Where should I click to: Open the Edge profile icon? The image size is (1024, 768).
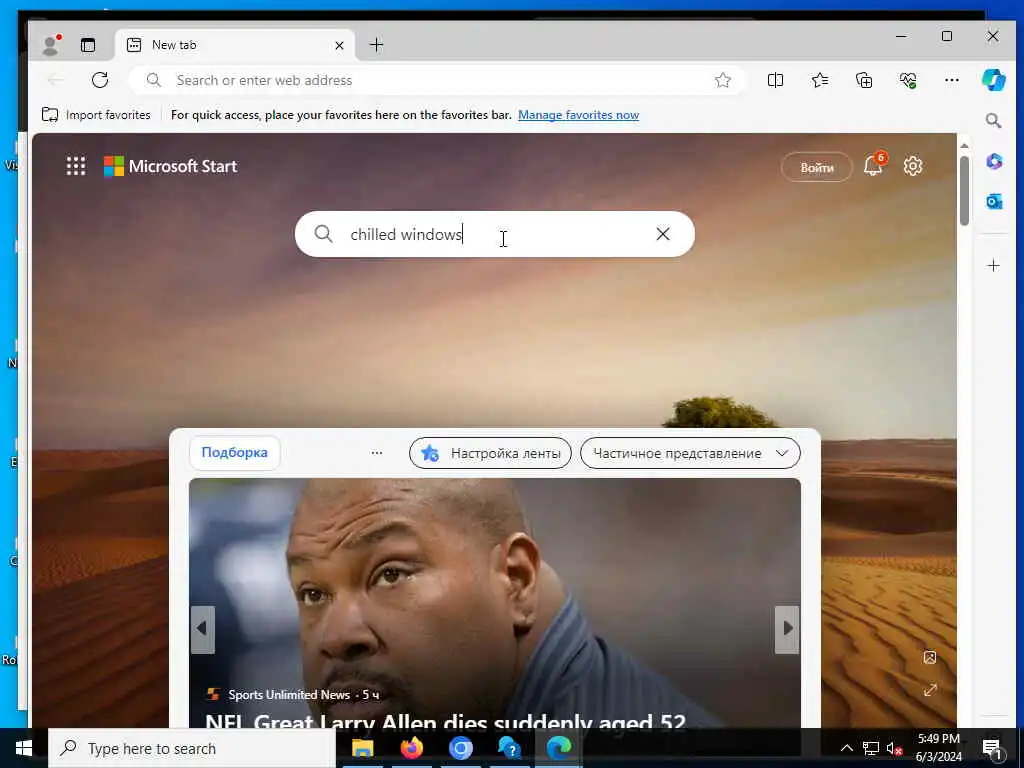click(50, 44)
